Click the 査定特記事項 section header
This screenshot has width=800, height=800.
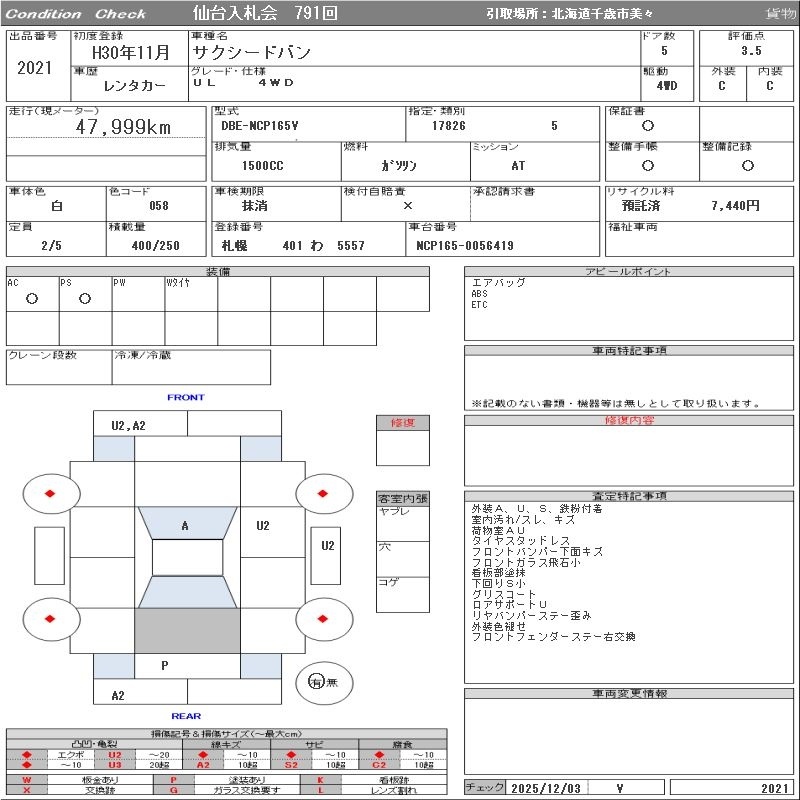(630, 496)
